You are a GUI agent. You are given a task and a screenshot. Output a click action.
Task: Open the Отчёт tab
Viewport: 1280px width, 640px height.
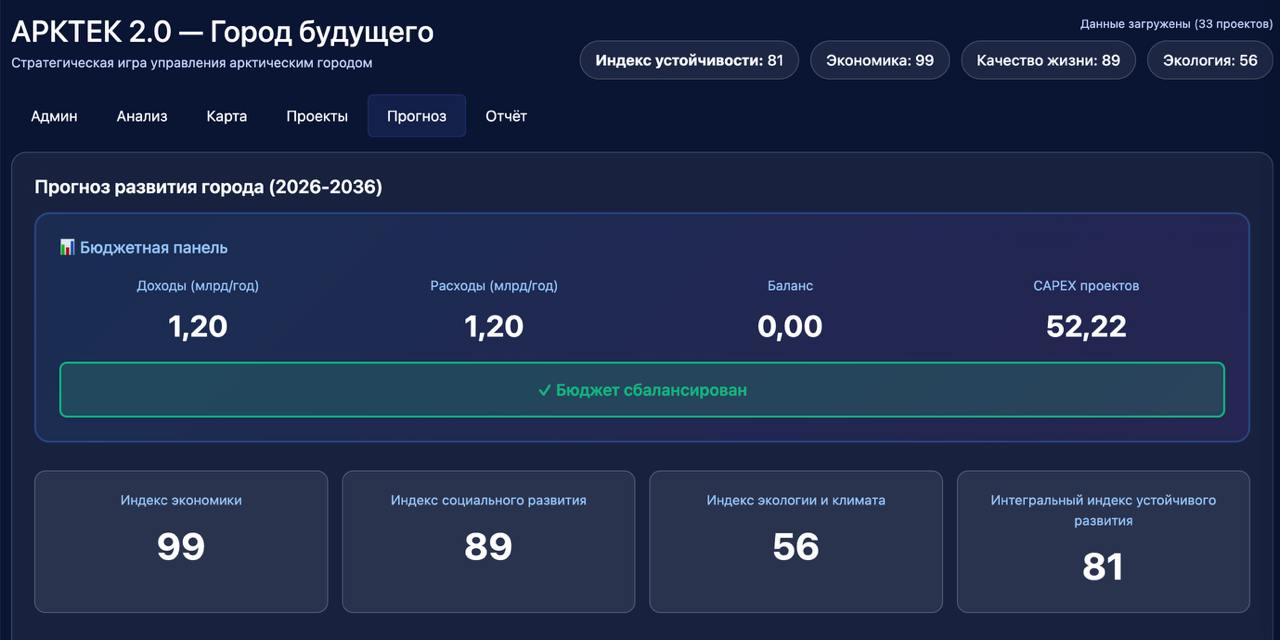coord(506,116)
